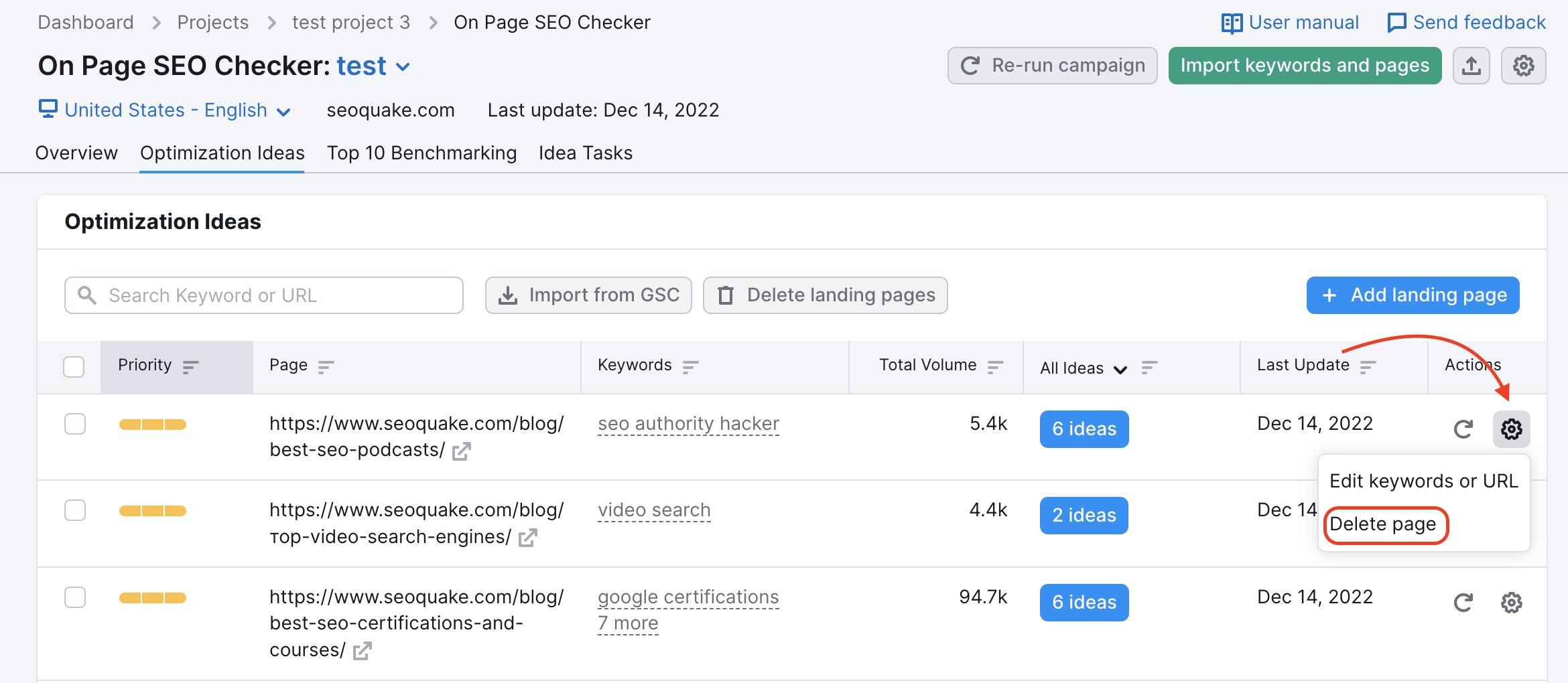Check the box for best-seo-podcasts row
Viewport: 1568px width, 683px height.
[x=75, y=424]
